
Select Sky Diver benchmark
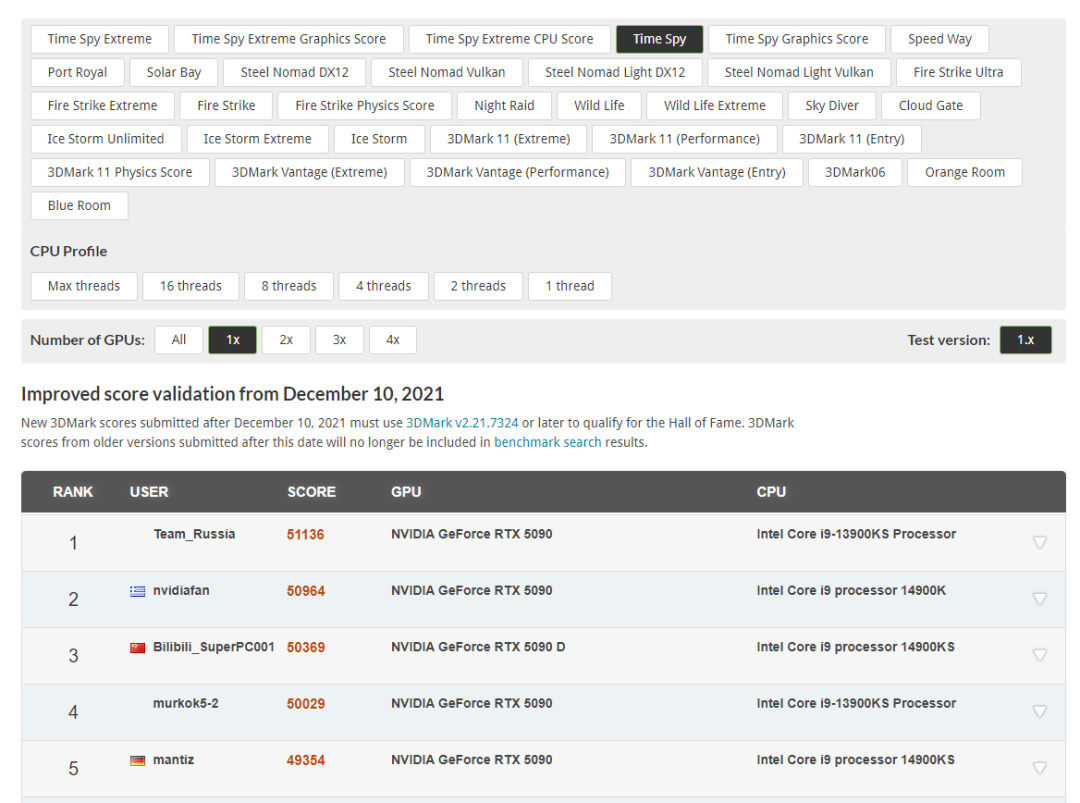click(x=832, y=105)
